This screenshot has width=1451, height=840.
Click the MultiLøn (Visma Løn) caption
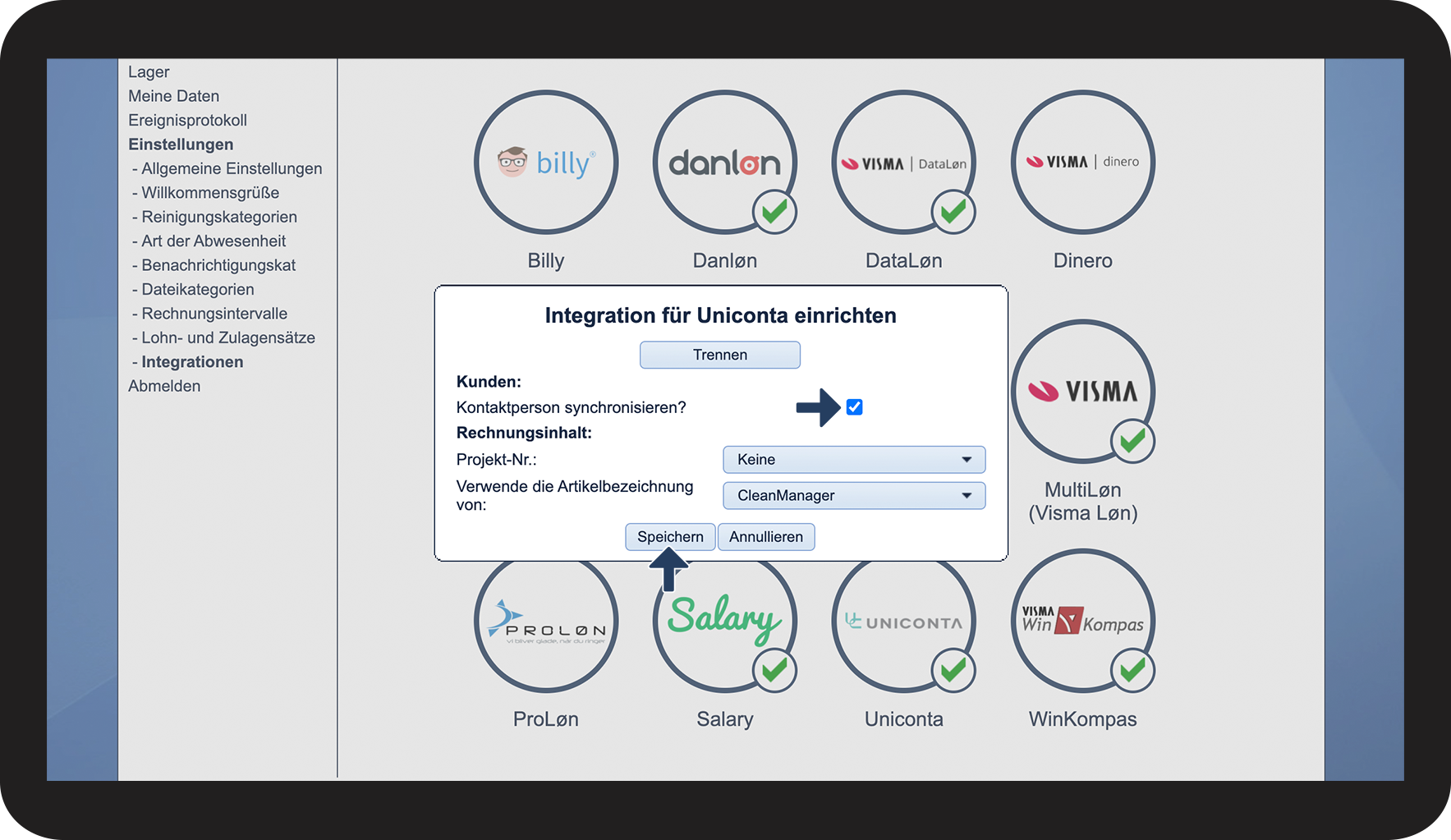[x=1083, y=502]
